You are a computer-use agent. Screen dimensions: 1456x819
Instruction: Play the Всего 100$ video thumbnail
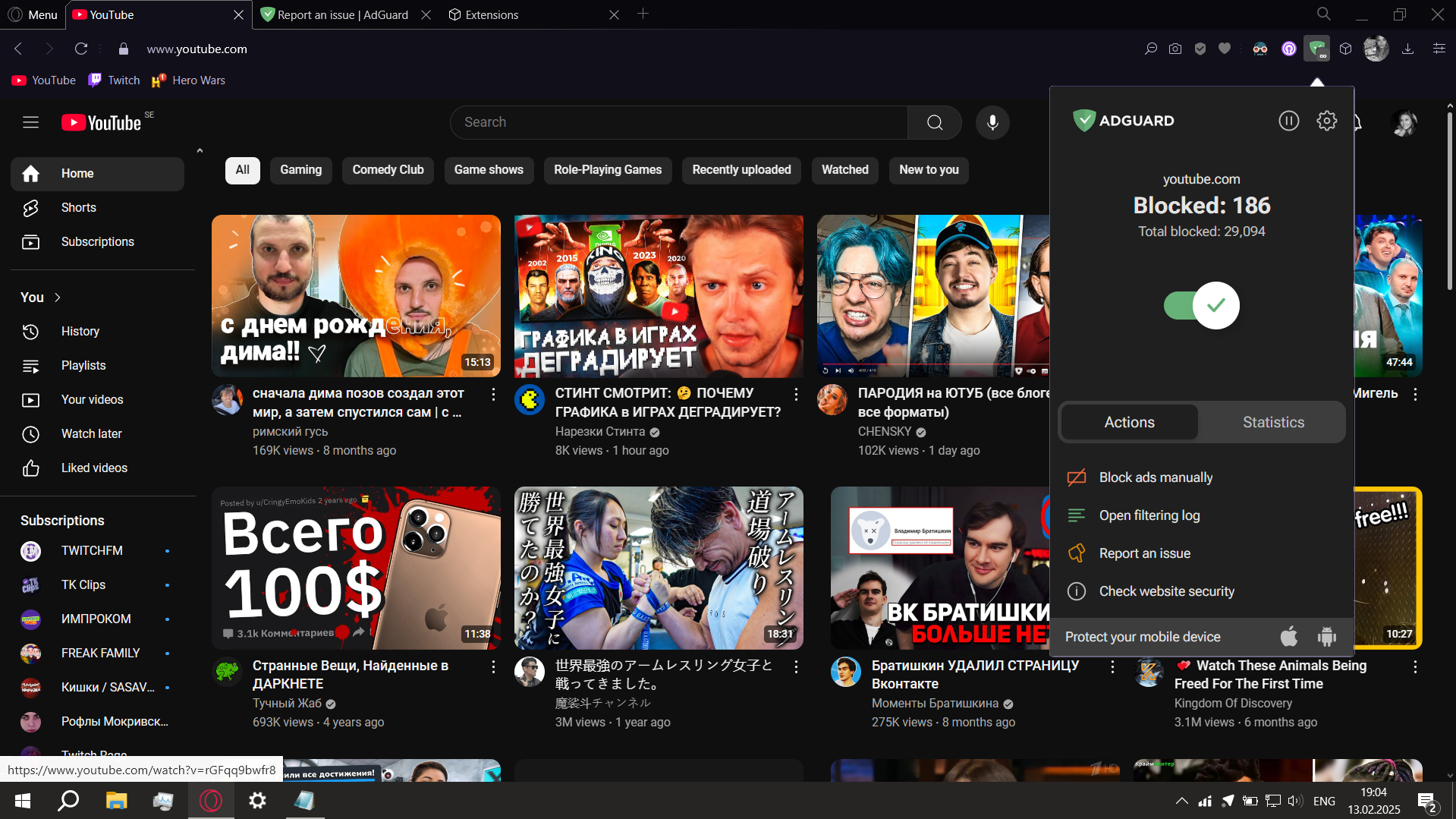pos(356,568)
